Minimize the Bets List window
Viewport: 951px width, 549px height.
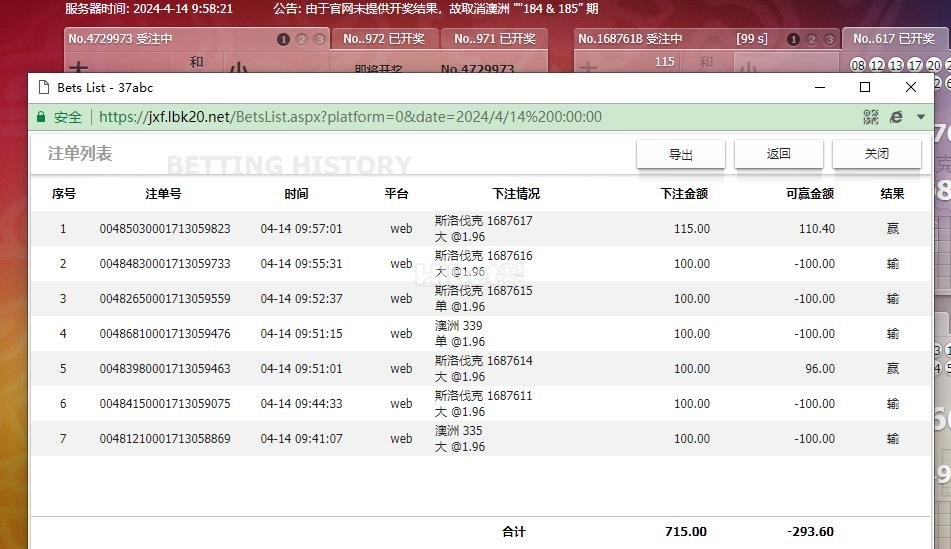[820, 87]
